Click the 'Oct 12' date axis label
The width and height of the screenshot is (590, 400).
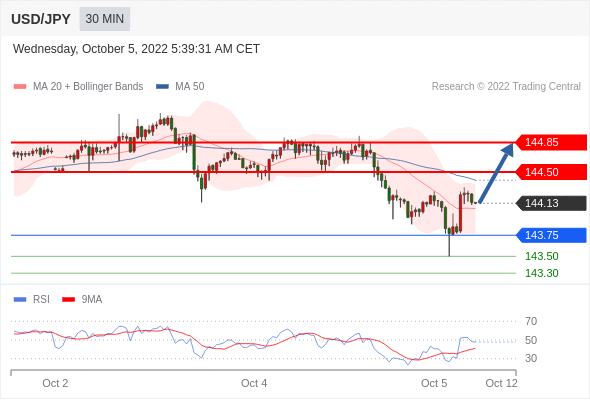[x=502, y=383]
